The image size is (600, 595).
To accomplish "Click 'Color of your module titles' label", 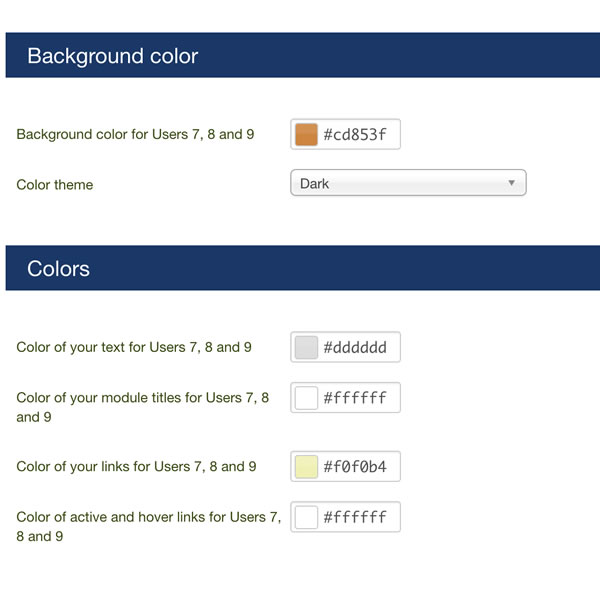I will coord(142,407).
